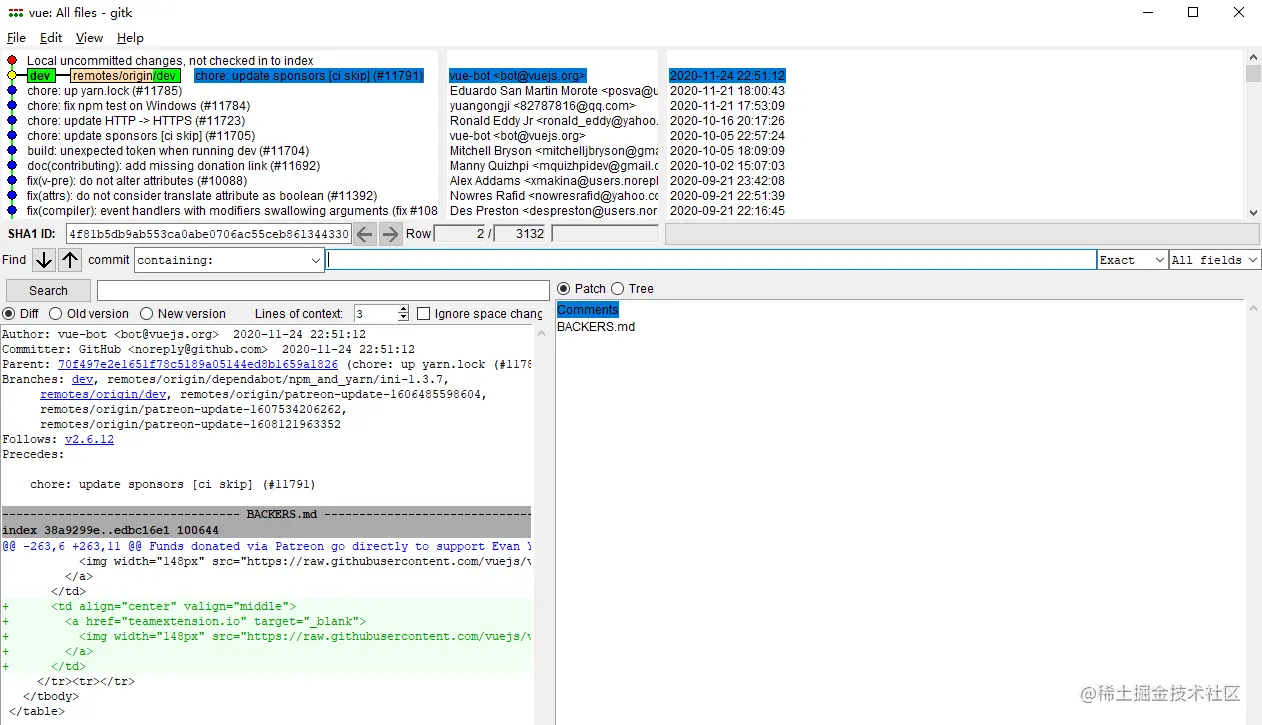
Task: Click the blue node for 'fix(attrs)' commit
Action: [12, 196]
